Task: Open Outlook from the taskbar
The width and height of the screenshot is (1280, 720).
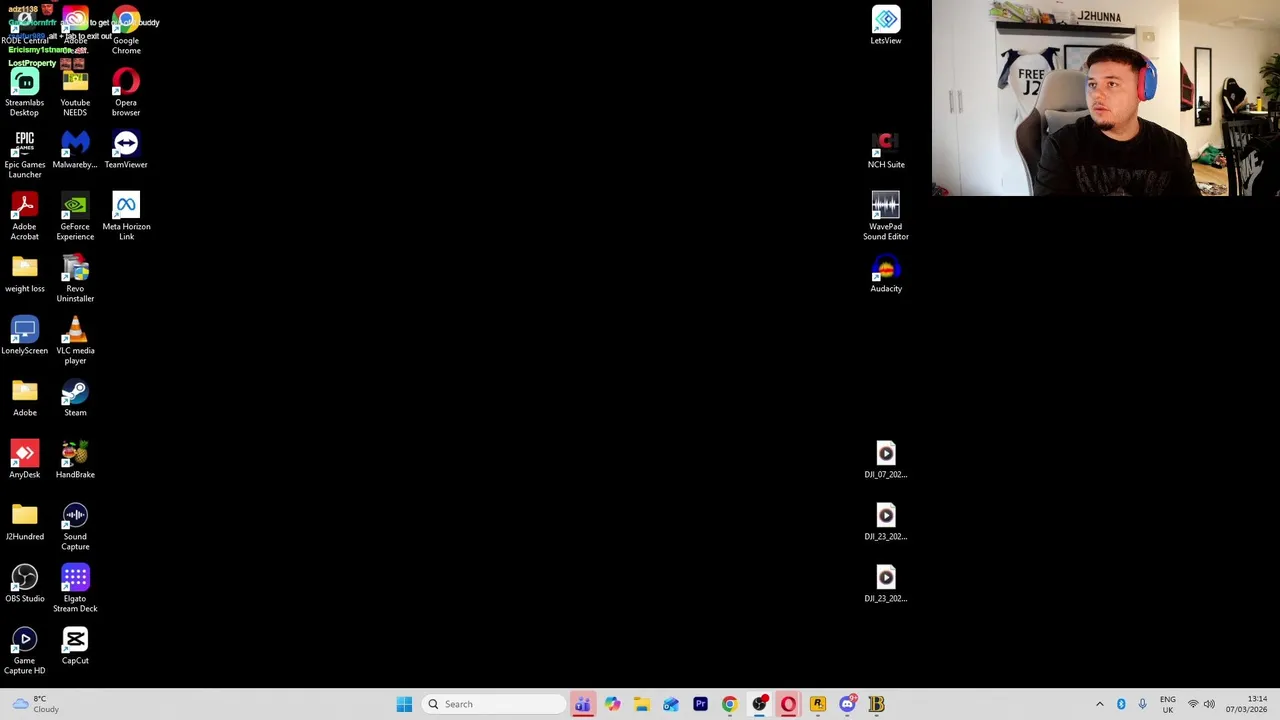Action: coord(671,704)
